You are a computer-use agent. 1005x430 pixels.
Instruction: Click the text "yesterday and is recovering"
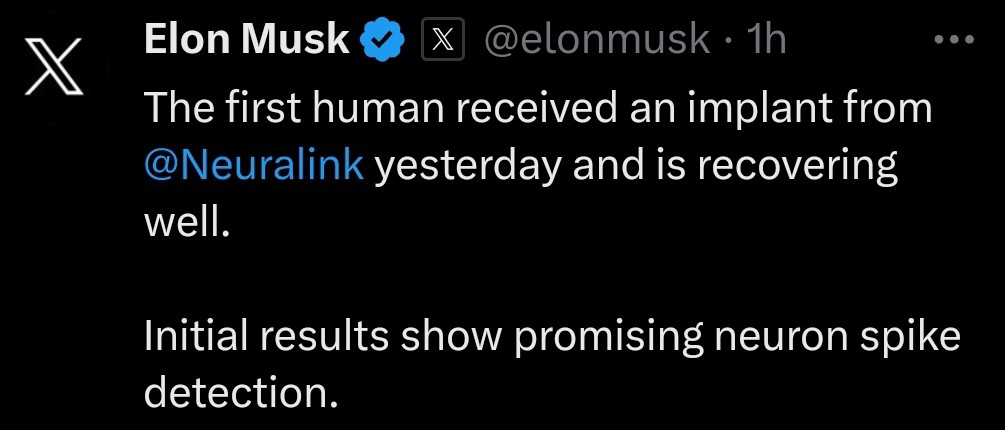tap(635, 164)
